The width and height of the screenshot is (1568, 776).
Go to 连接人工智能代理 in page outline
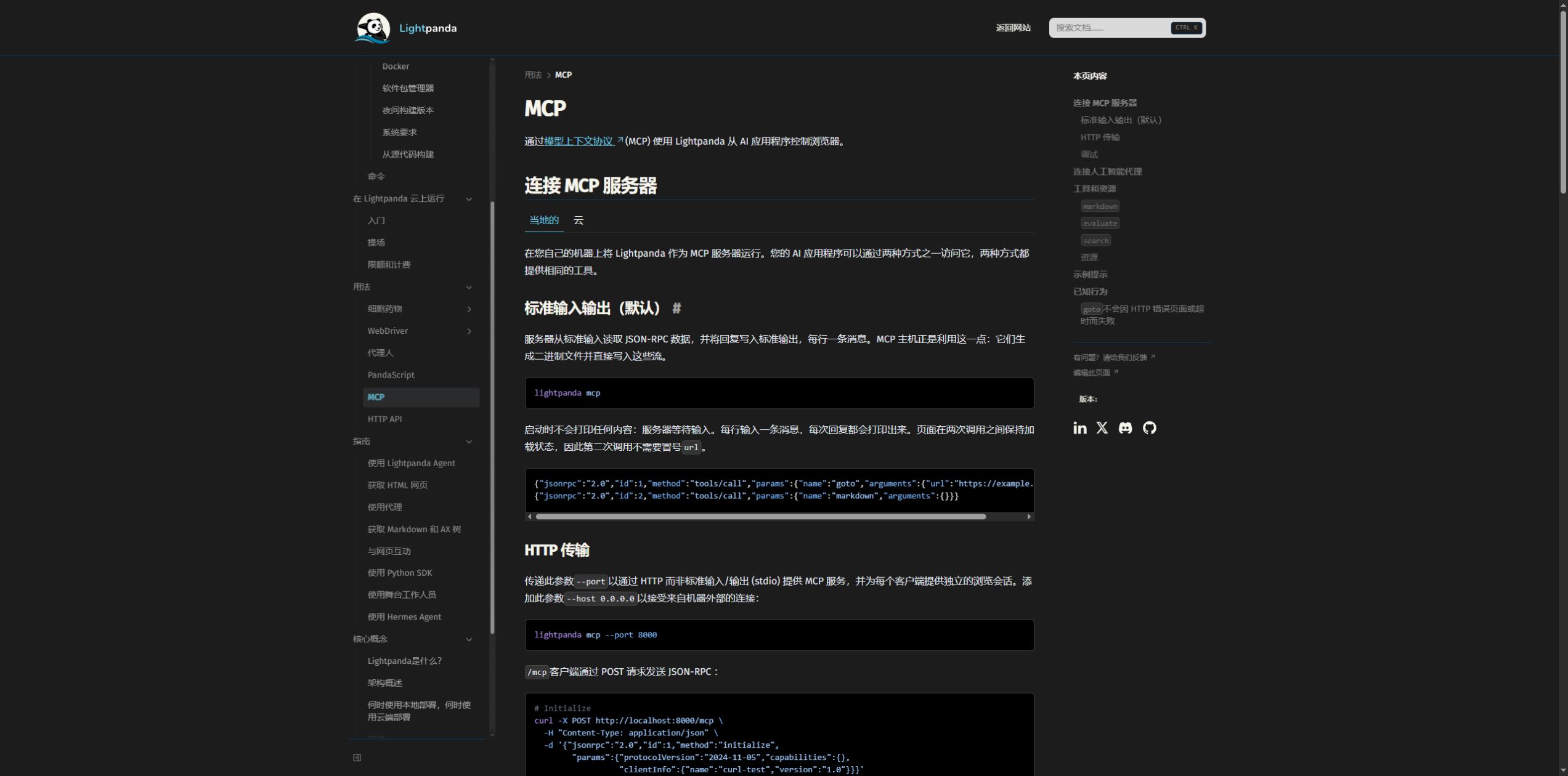pos(1107,172)
